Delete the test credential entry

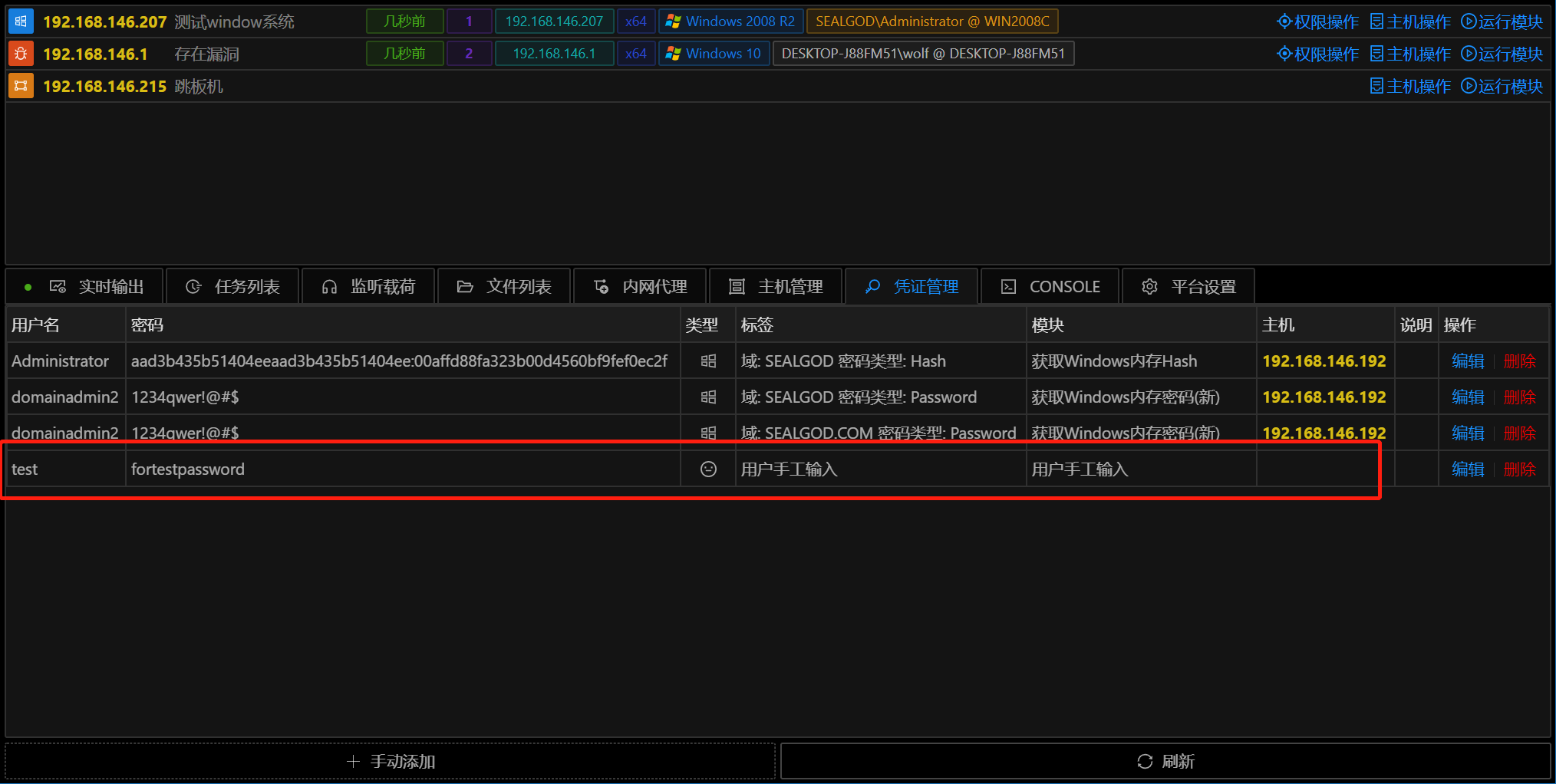pos(1520,469)
